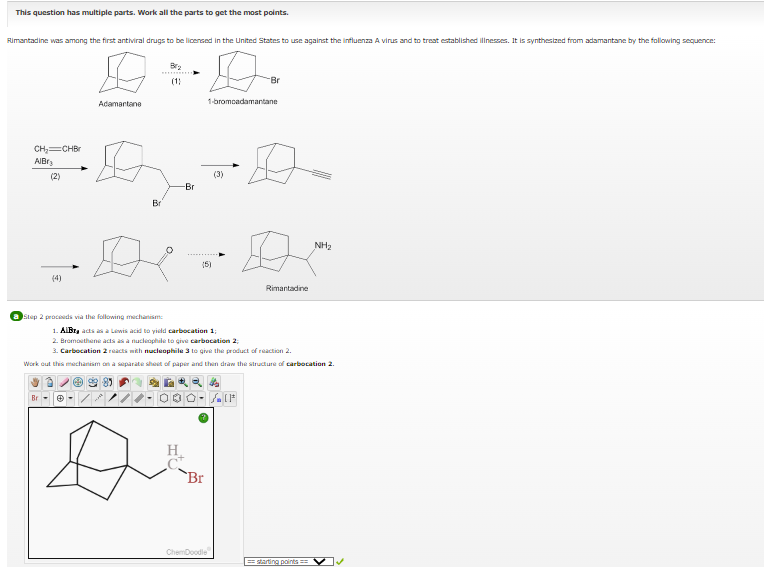Click the green help question mark
Image resolution: width=764 pixels, height=567 pixels.
[x=204, y=418]
